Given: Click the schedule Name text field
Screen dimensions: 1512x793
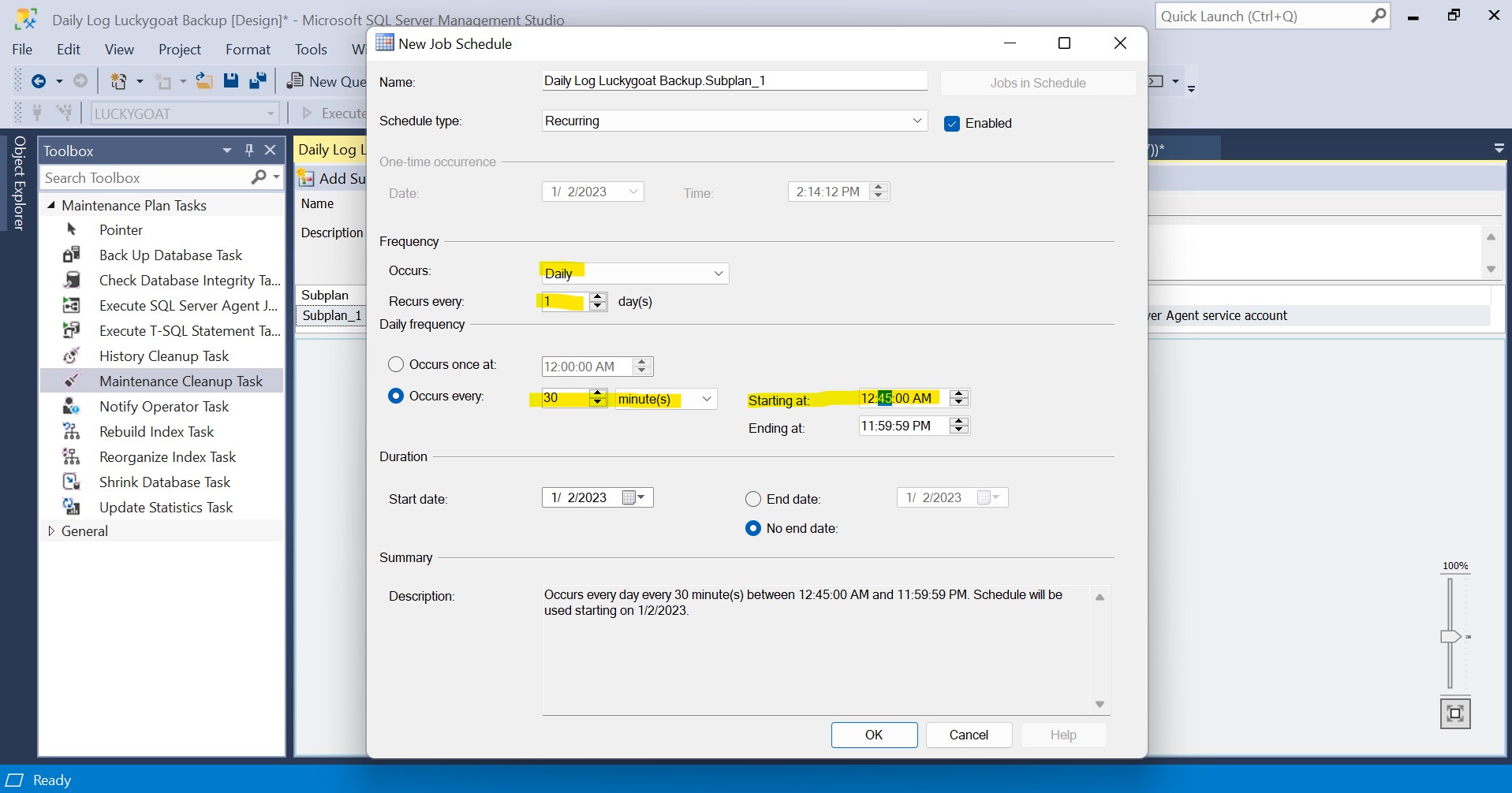Looking at the screenshot, I should (734, 80).
